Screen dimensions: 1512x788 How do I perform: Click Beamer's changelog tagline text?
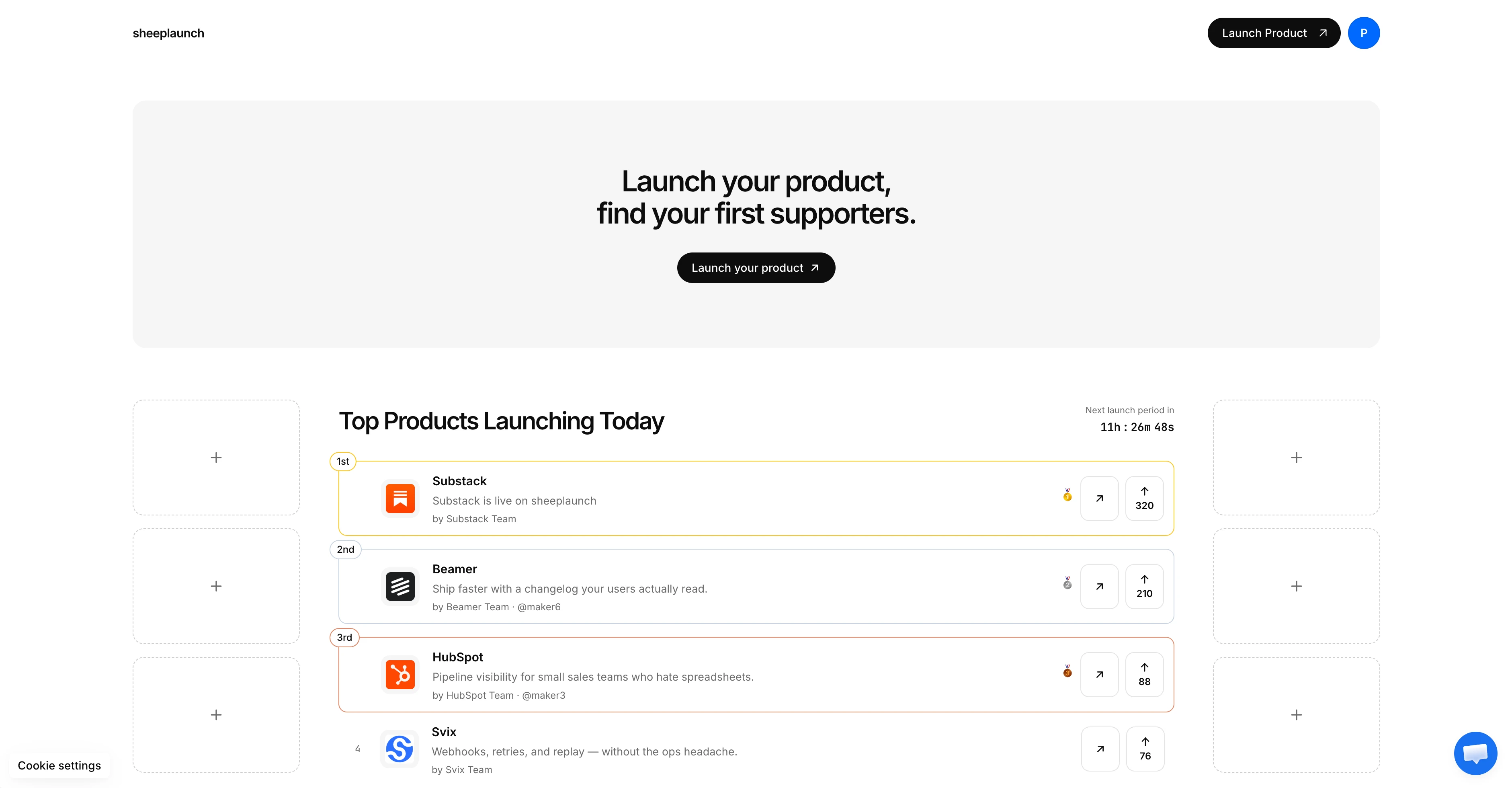(570, 589)
